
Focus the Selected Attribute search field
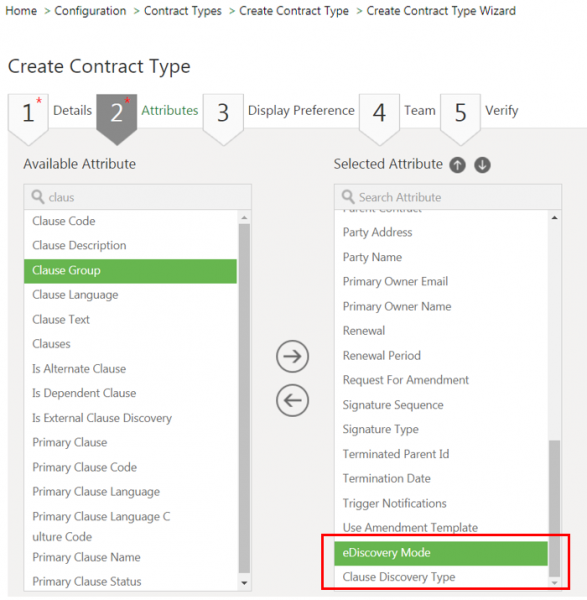click(x=448, y=197)
